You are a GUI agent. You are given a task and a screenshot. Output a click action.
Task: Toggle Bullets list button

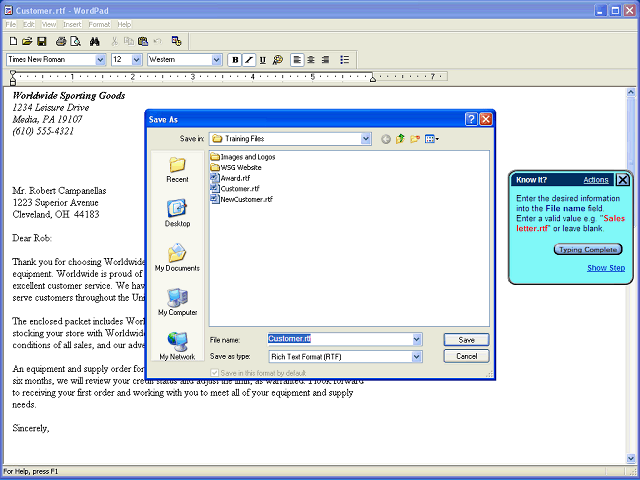tap(344, 60)
